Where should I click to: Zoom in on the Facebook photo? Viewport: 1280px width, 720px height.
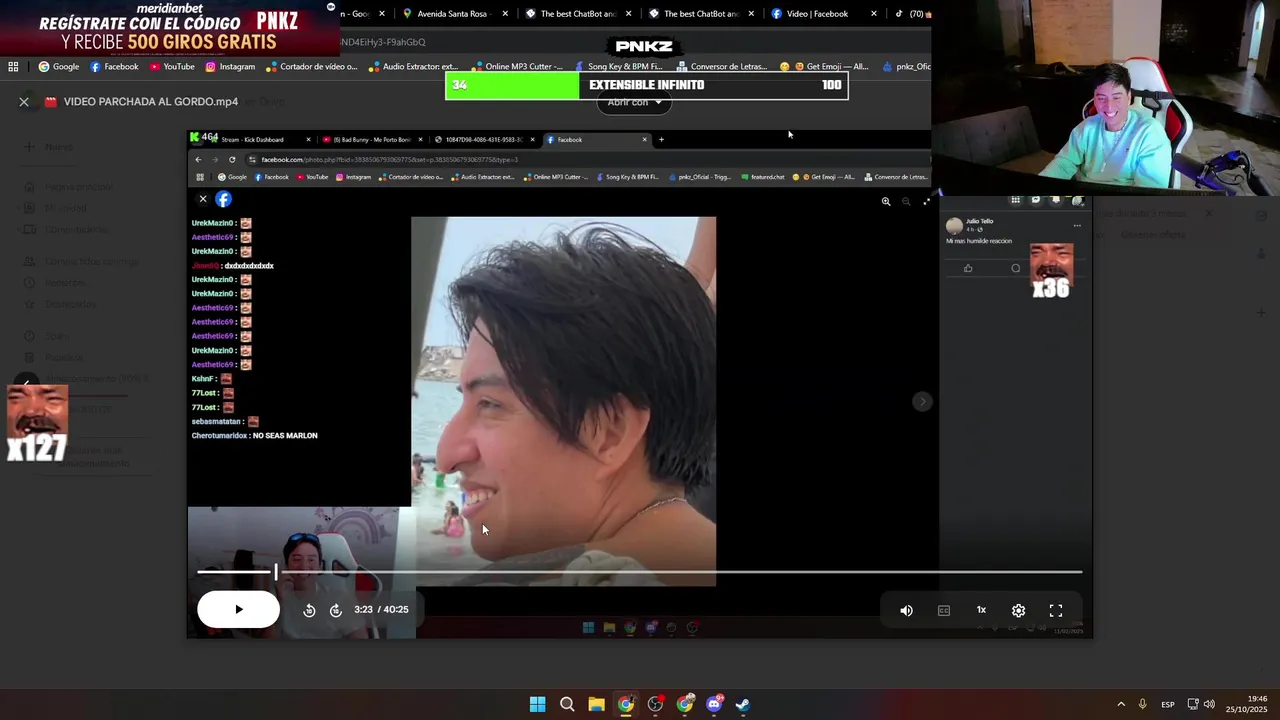point(886,202)
